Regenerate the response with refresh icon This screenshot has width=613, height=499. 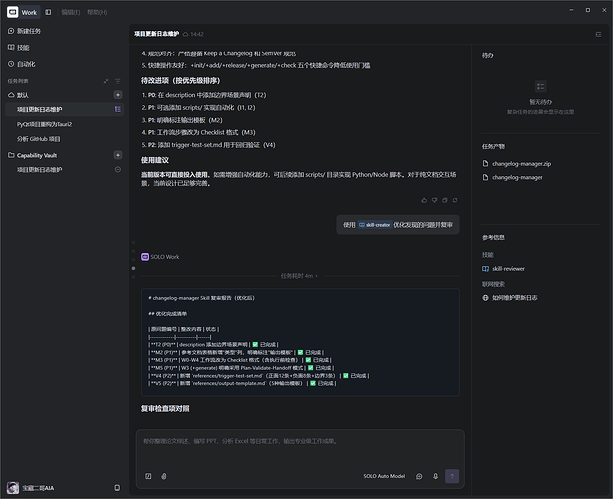(x=455, y=200)
